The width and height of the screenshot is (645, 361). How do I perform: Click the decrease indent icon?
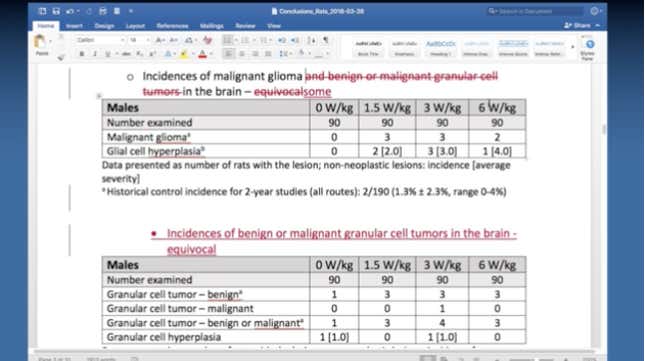tap(282, 40)
